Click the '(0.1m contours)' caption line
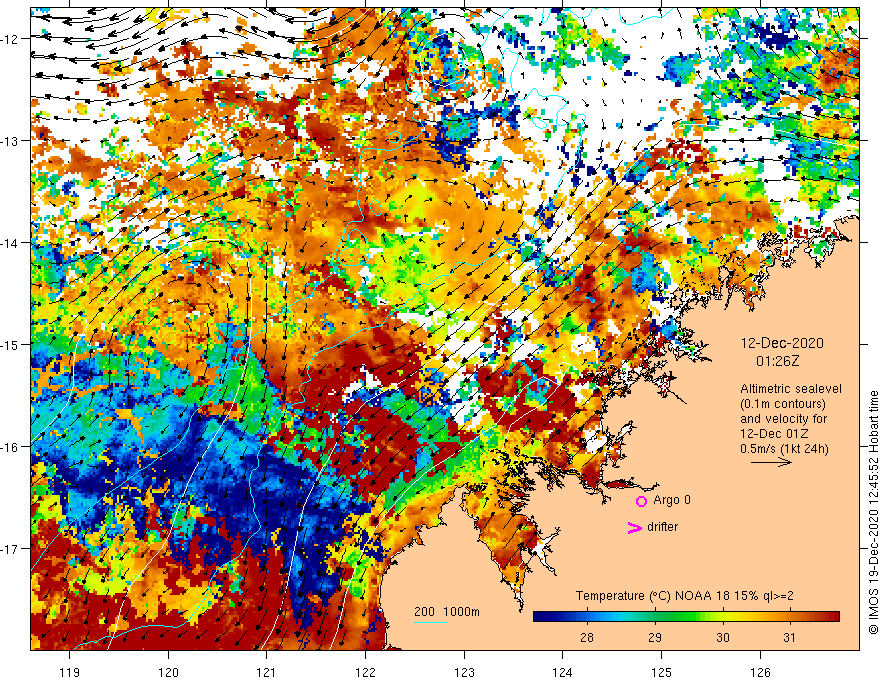 pyautogui.click(x=782, y=404)
